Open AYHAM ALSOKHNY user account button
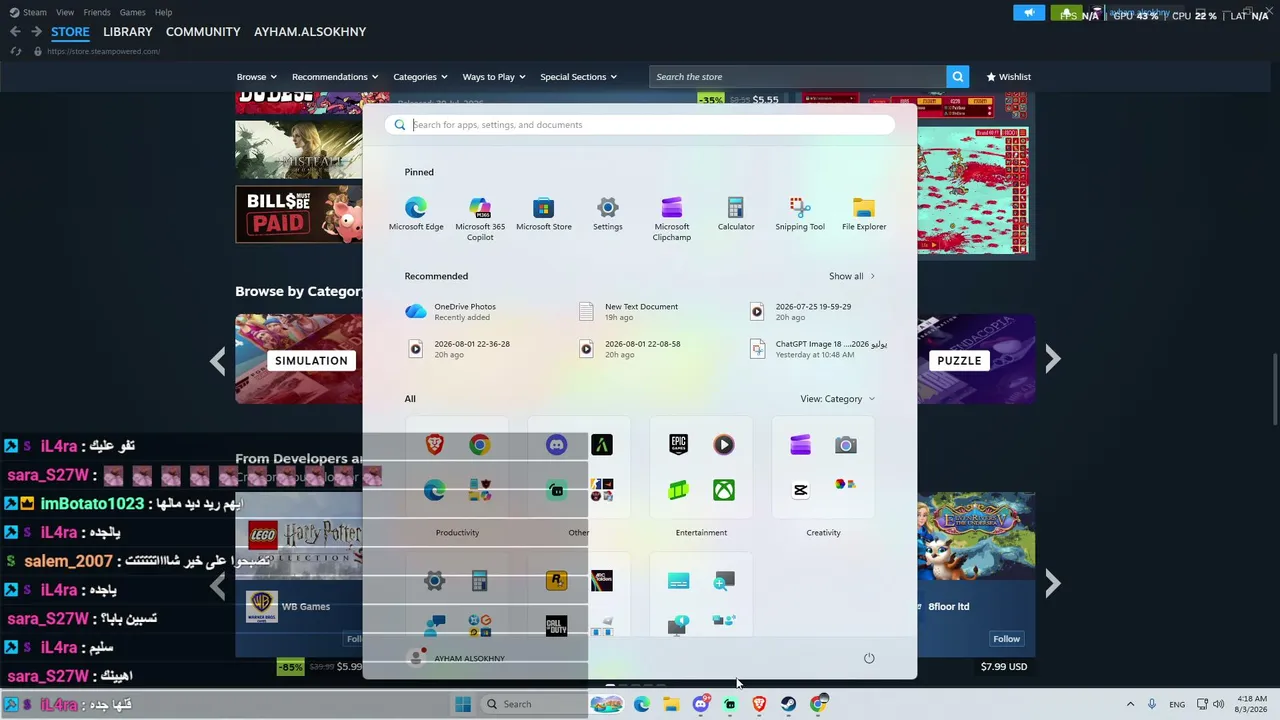The width and height of the screenshot is (1280, 720). [456, 658]
